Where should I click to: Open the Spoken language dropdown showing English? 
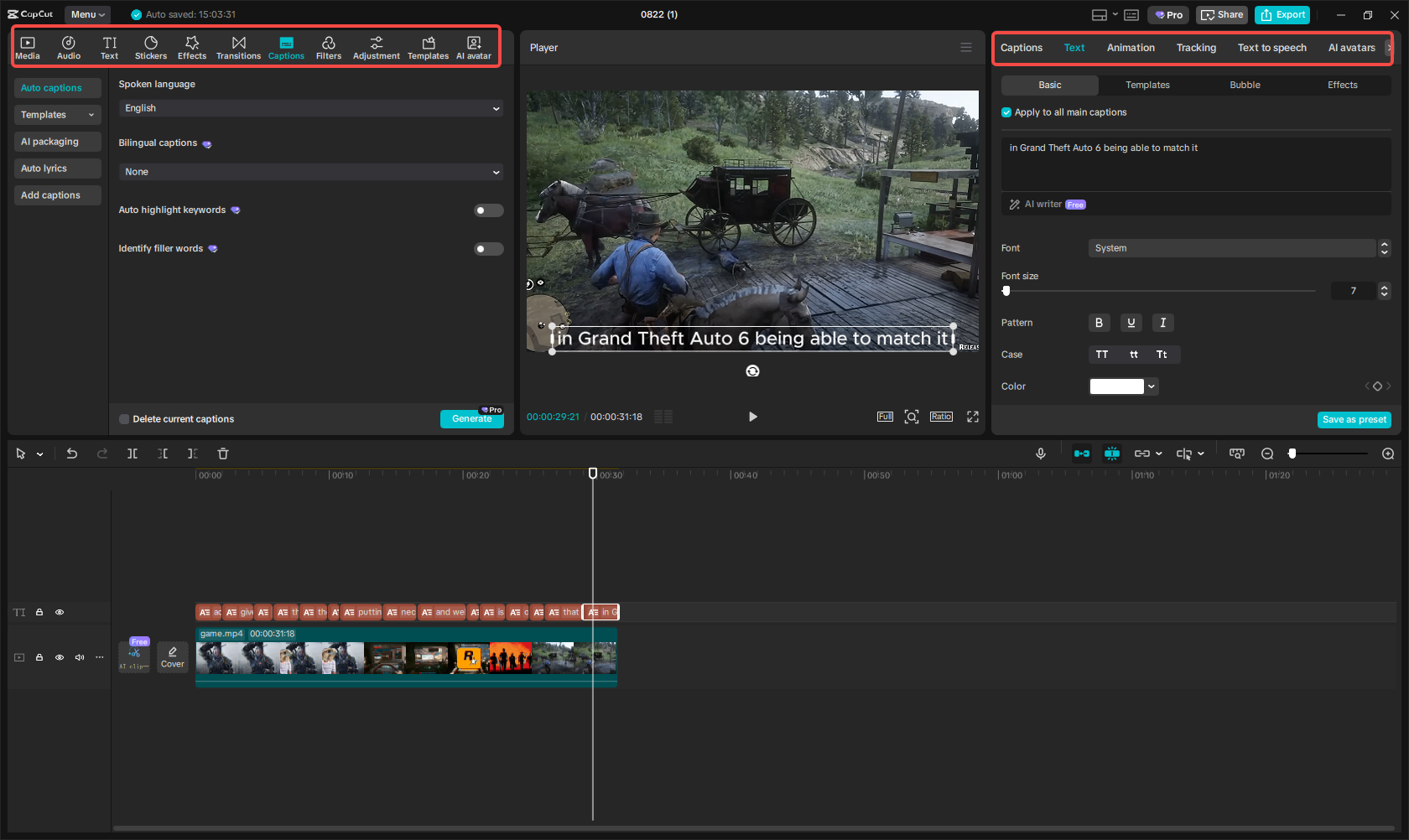pyautogui.click(x=310, y=108)
